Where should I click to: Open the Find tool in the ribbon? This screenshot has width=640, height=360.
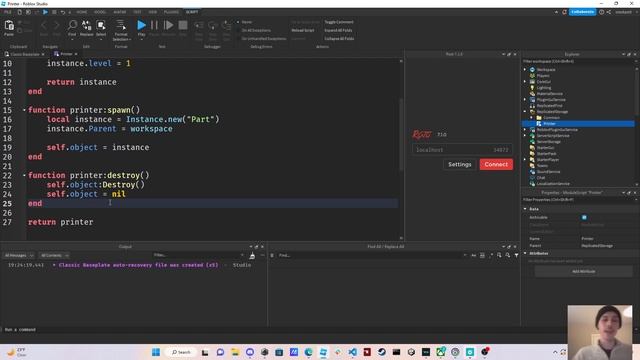click(72, 25)
